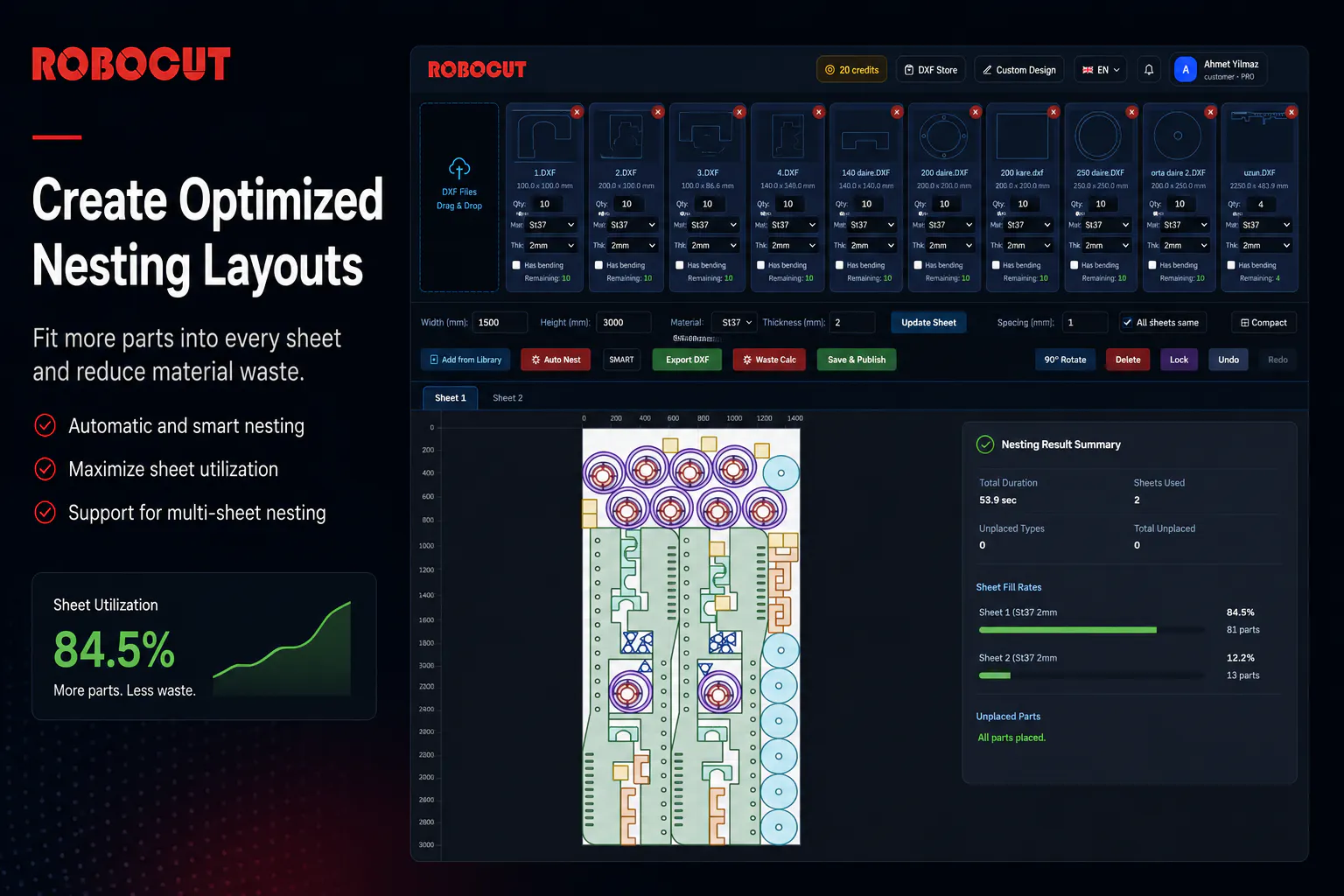
Task: Open notifications with the bell icon
Action: coord(1149,70)
